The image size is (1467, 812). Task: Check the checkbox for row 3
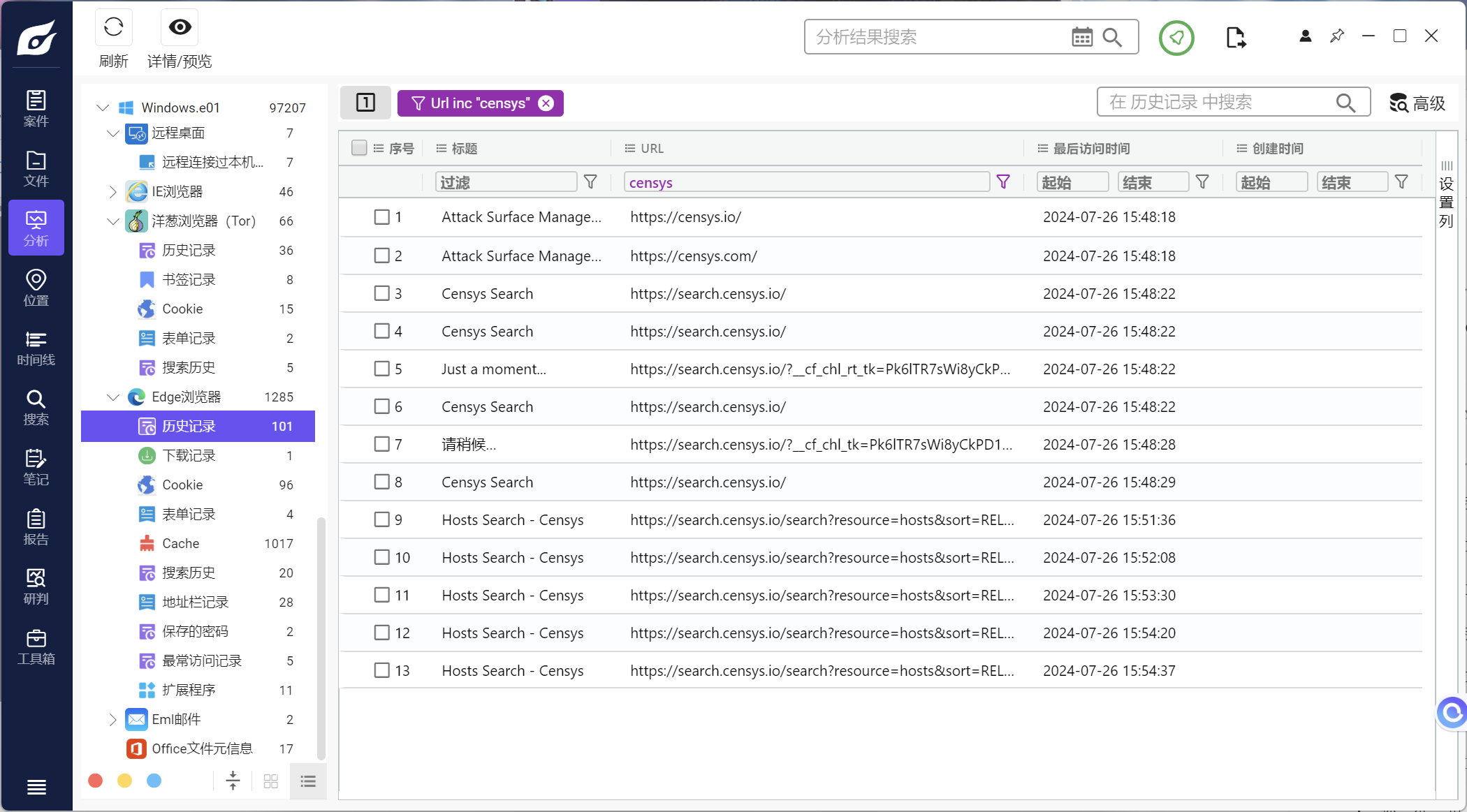point(381,293)
